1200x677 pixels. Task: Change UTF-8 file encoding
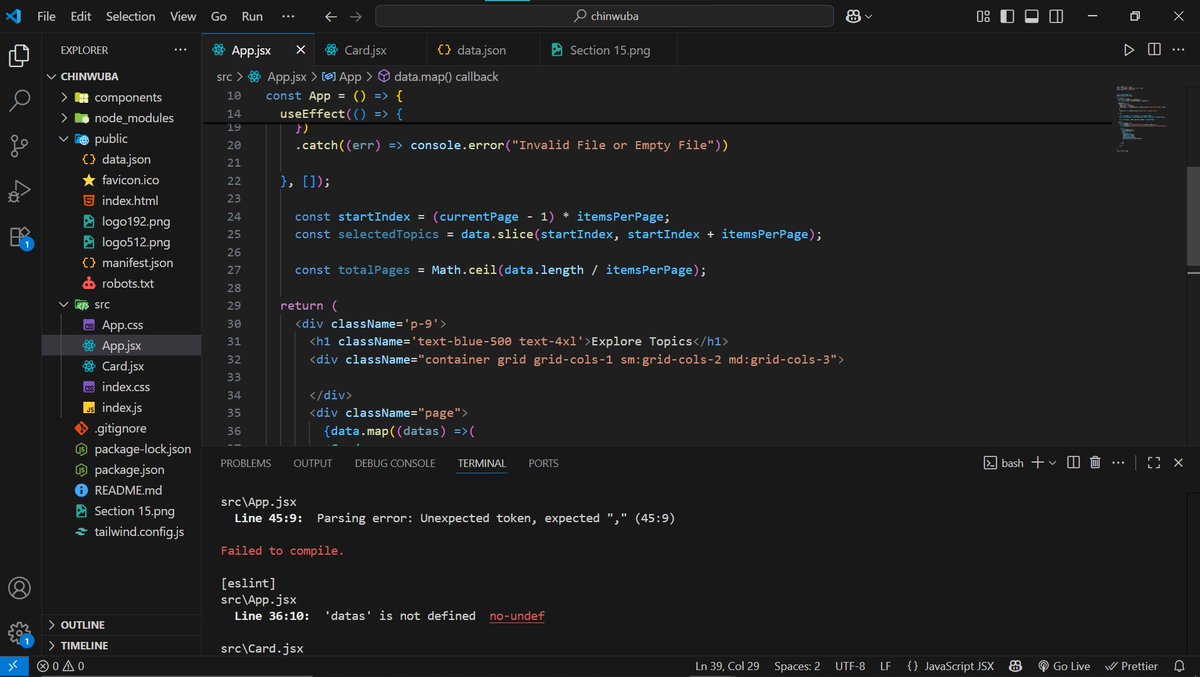tap(850, 666)
